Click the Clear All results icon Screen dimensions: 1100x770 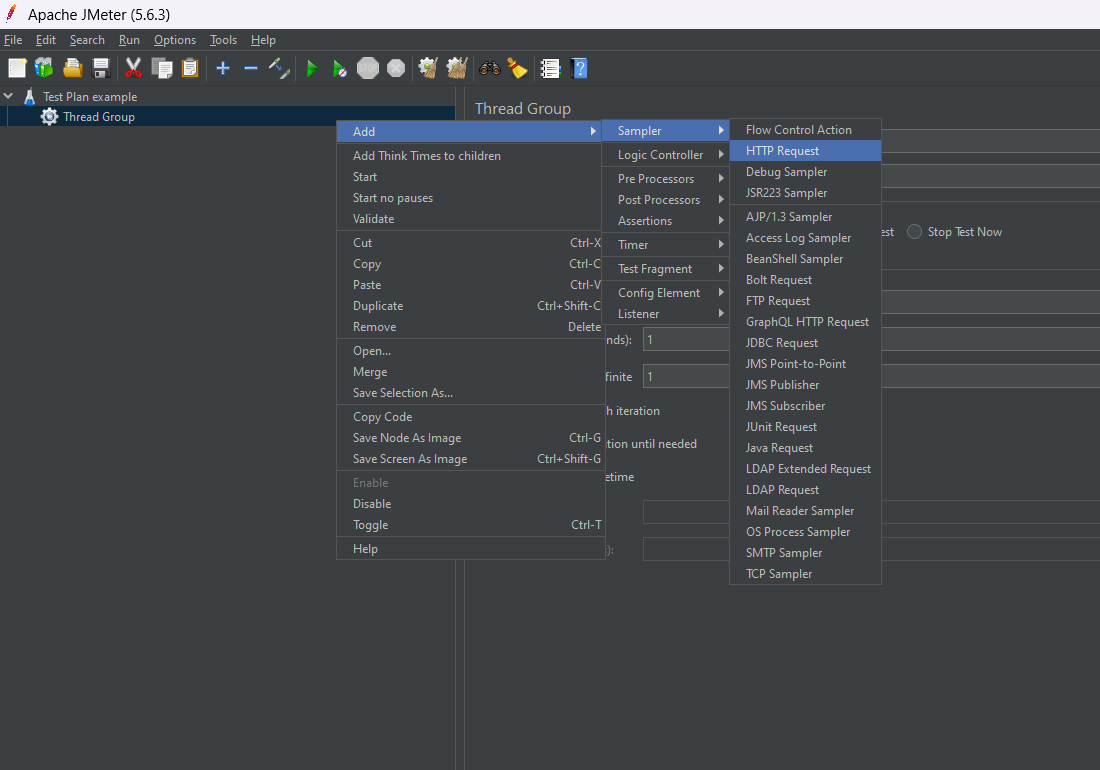click(457, 68)
